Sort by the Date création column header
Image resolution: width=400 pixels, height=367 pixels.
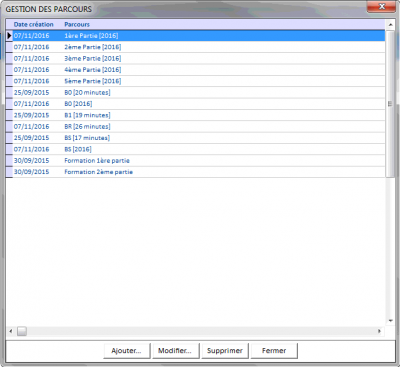33,24
